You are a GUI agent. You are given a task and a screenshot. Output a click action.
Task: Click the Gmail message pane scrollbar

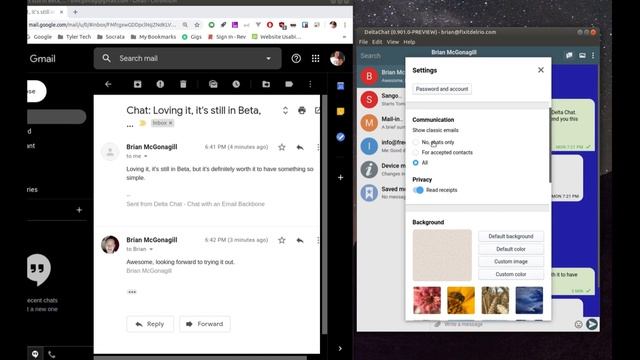pyautogui.click(x=325, y=214)
